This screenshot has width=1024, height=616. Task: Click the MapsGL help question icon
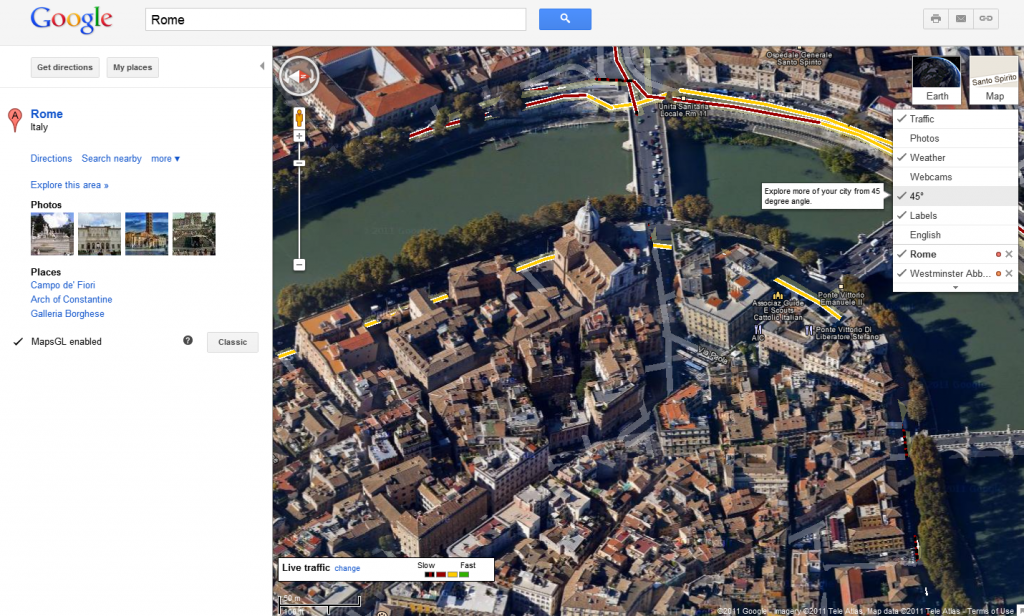pyautogui.click(x=188, y=341)
